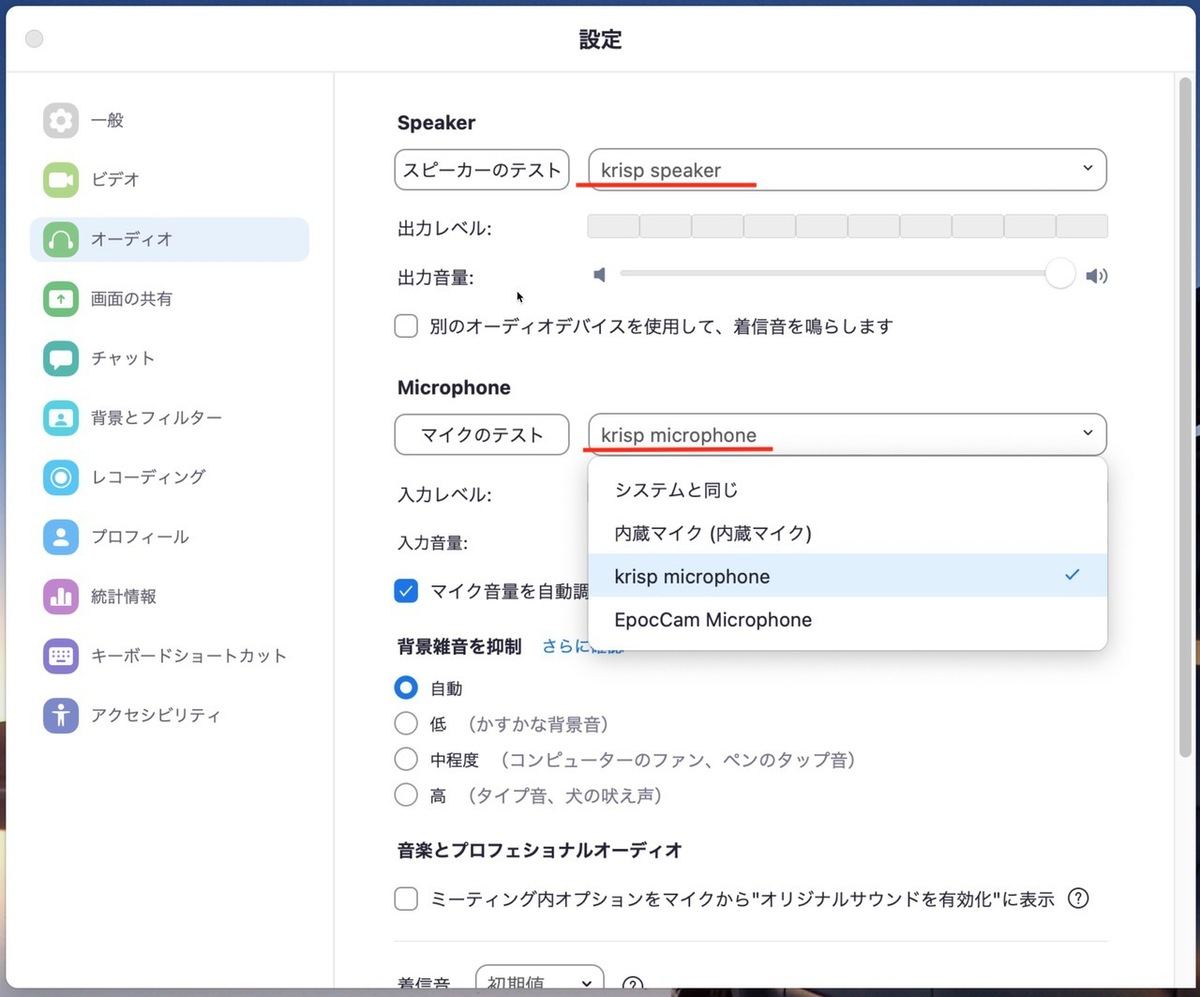Click the Recording circle icon
The height and width of the screenshot is (997, 1200).
coord(61,477)
